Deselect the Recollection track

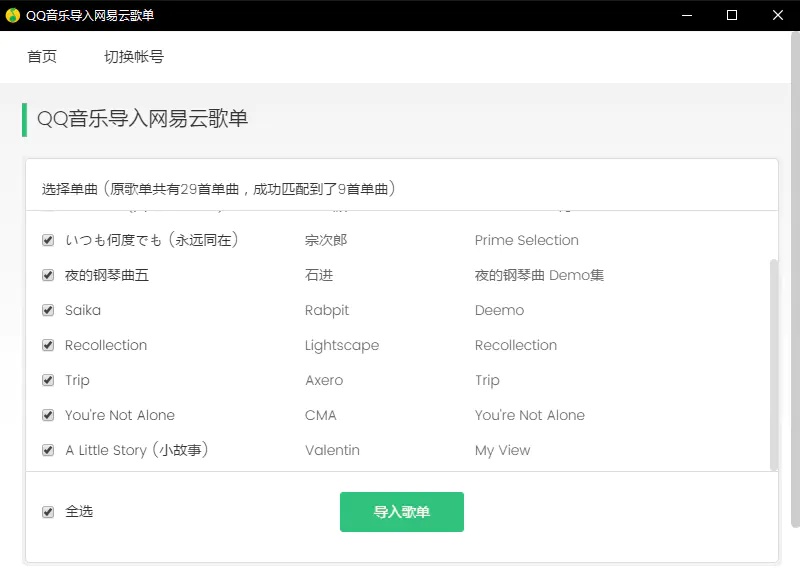coord(48,345)
